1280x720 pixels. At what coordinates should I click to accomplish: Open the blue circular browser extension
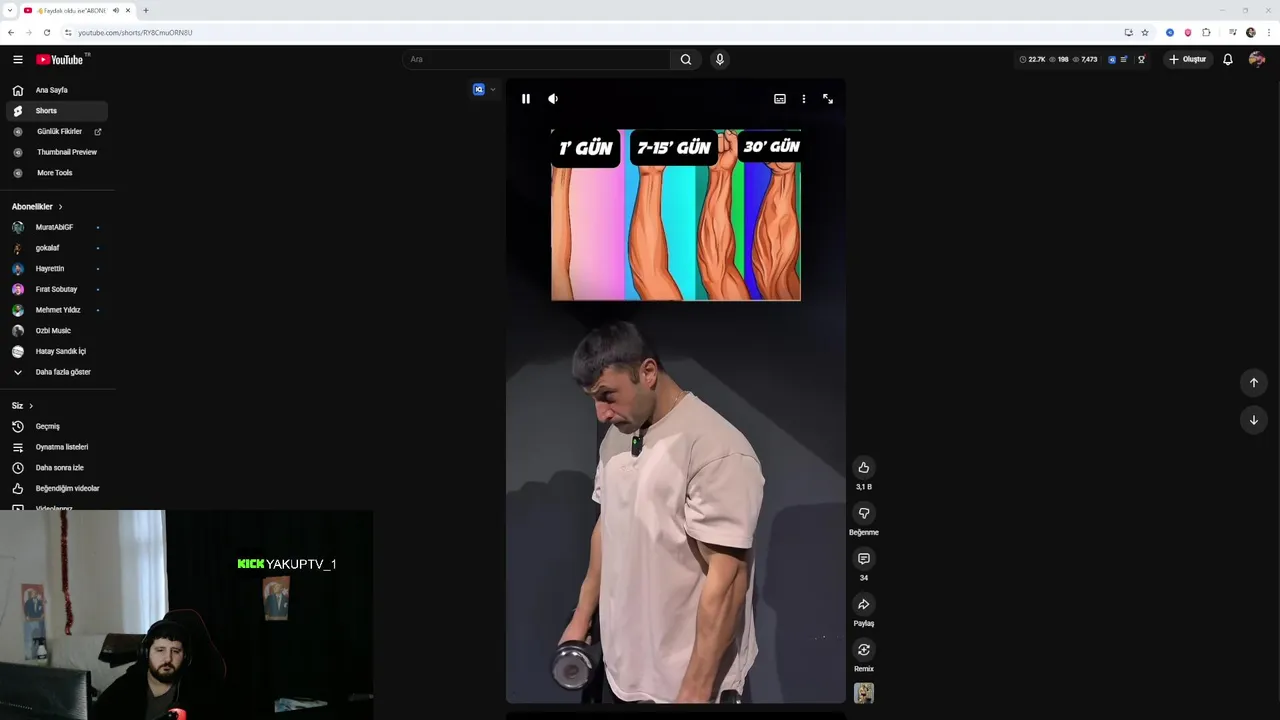click(1170, 32)
